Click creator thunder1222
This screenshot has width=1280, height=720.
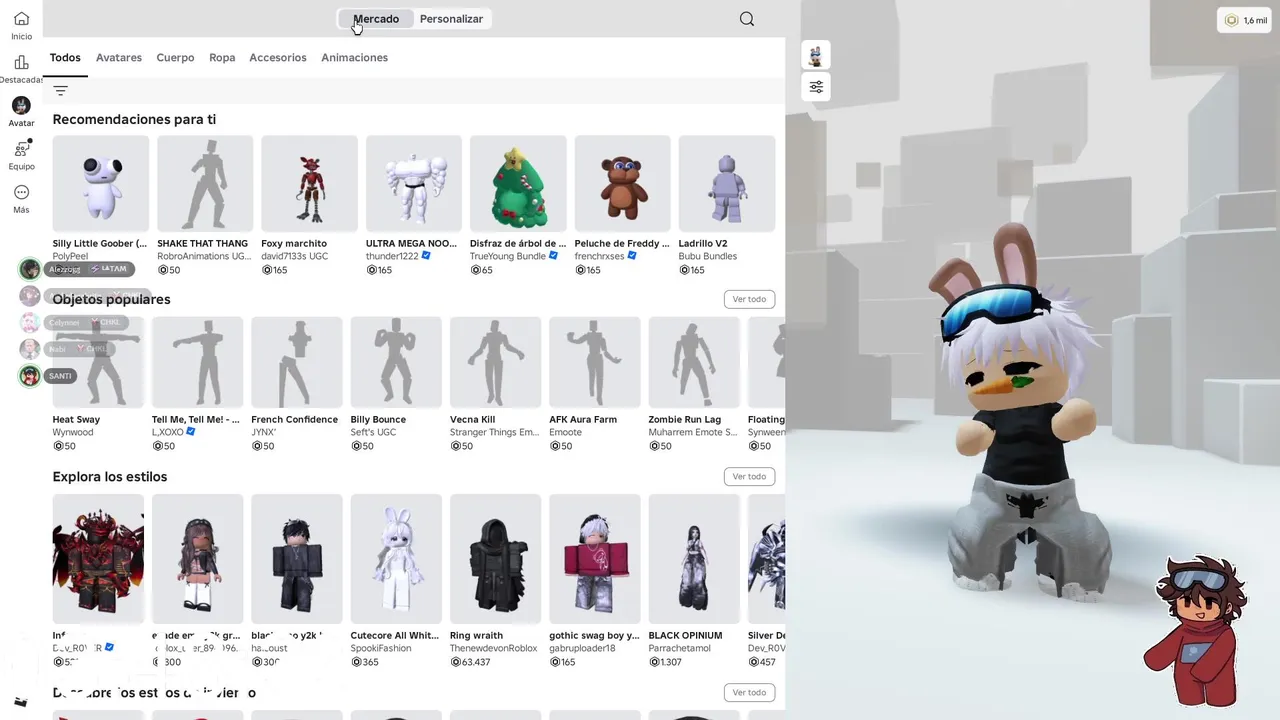[x=392, y=257]
